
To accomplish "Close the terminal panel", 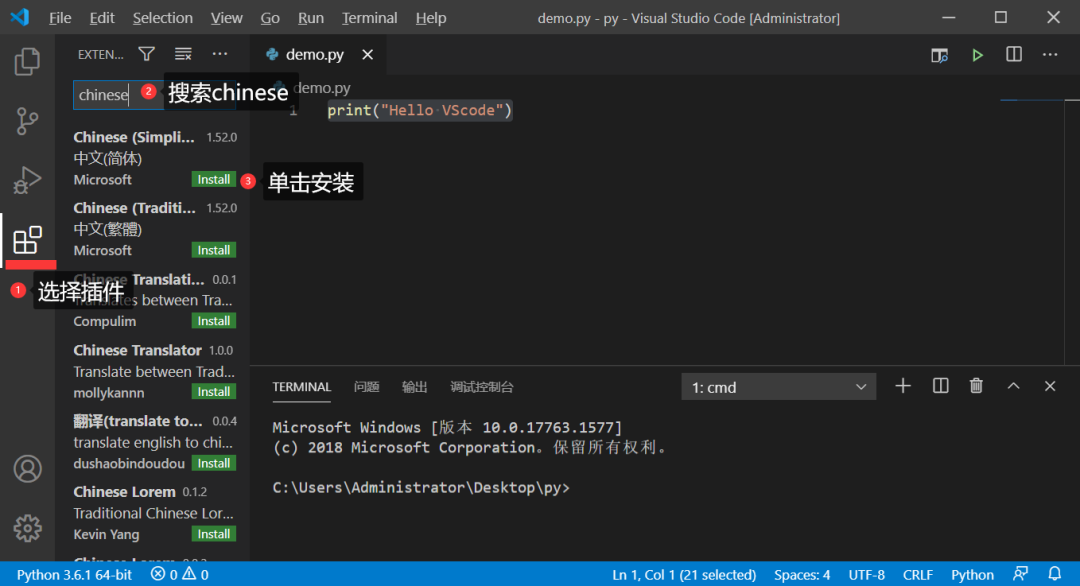I will tap(1050, 386).
